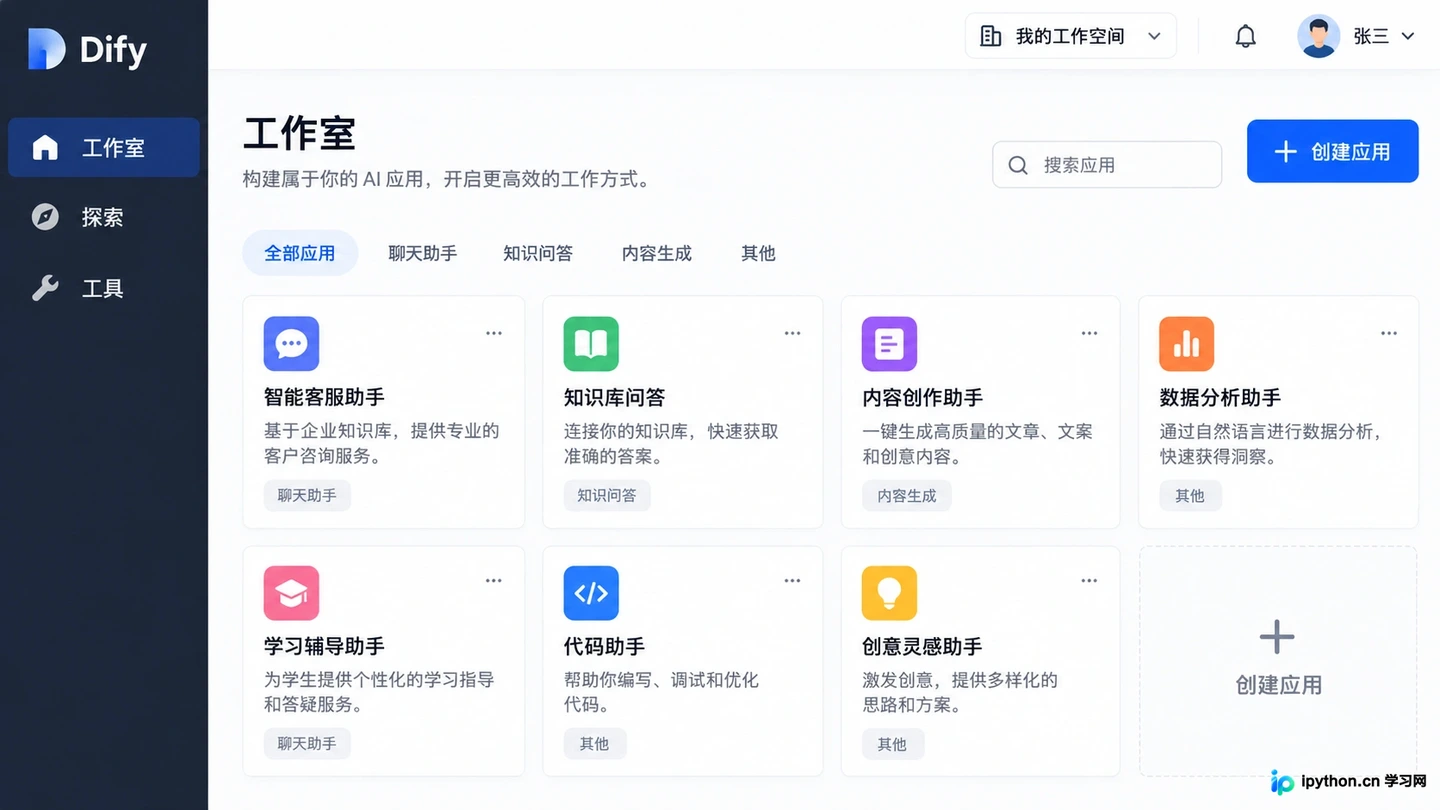The image size is (1440, 810).
Task: Click 其他 tag on 数据分析助手 card
Action: coord(1190,495)
